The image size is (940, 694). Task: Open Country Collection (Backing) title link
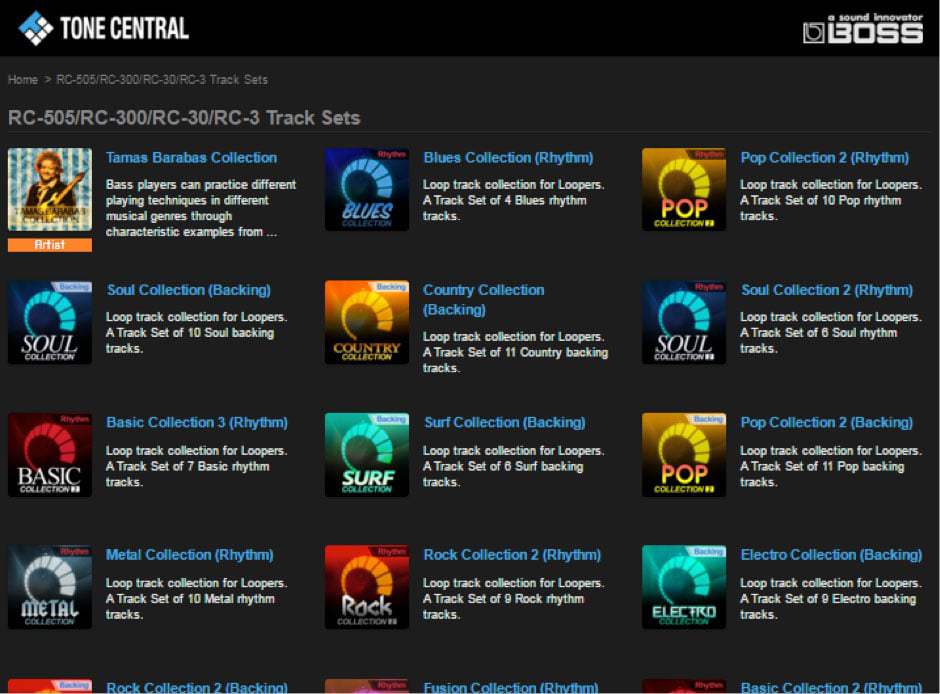point(484,300)
